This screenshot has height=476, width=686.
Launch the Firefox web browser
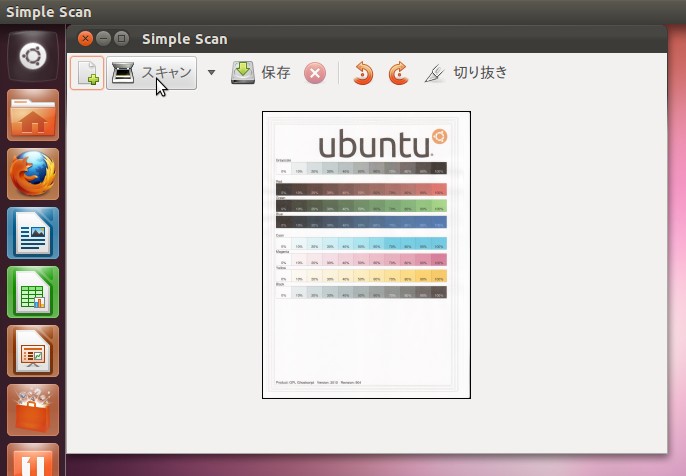click(33, 174)
